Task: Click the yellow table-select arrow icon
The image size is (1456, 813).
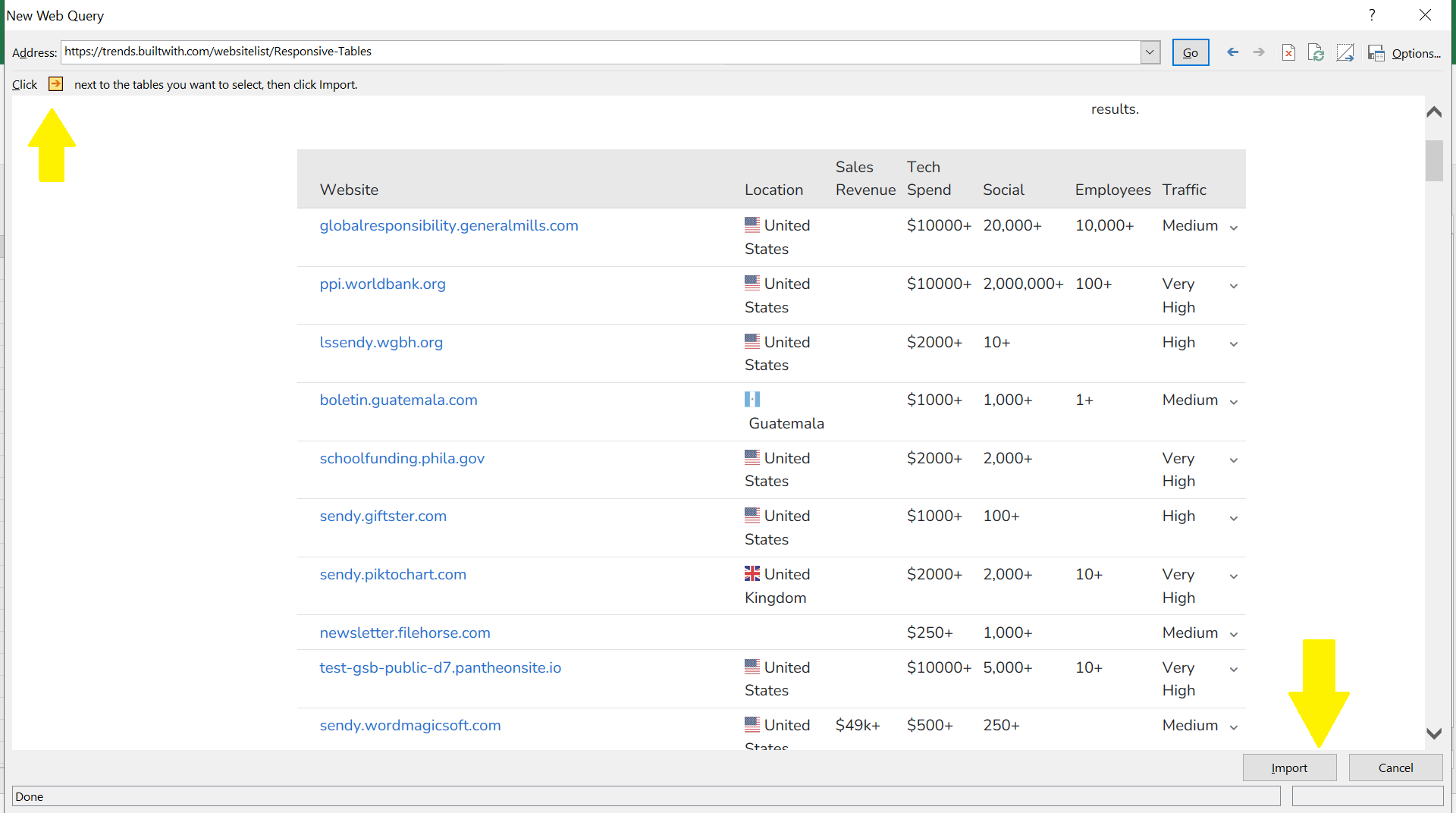Action: coord(55,83)
